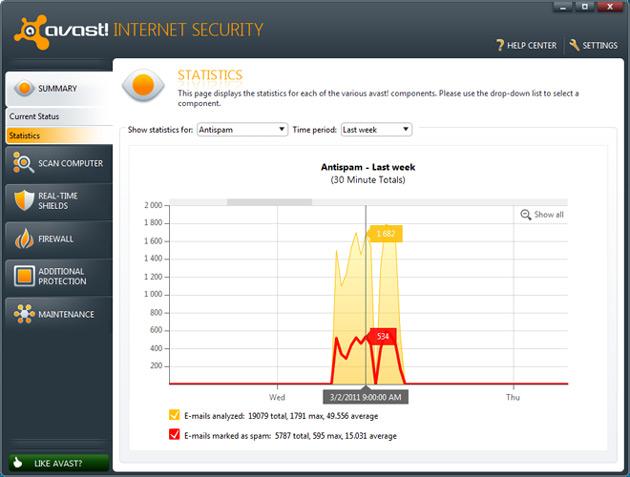Click Show all on the chart
630x477 pixels.
click(542, 215)
